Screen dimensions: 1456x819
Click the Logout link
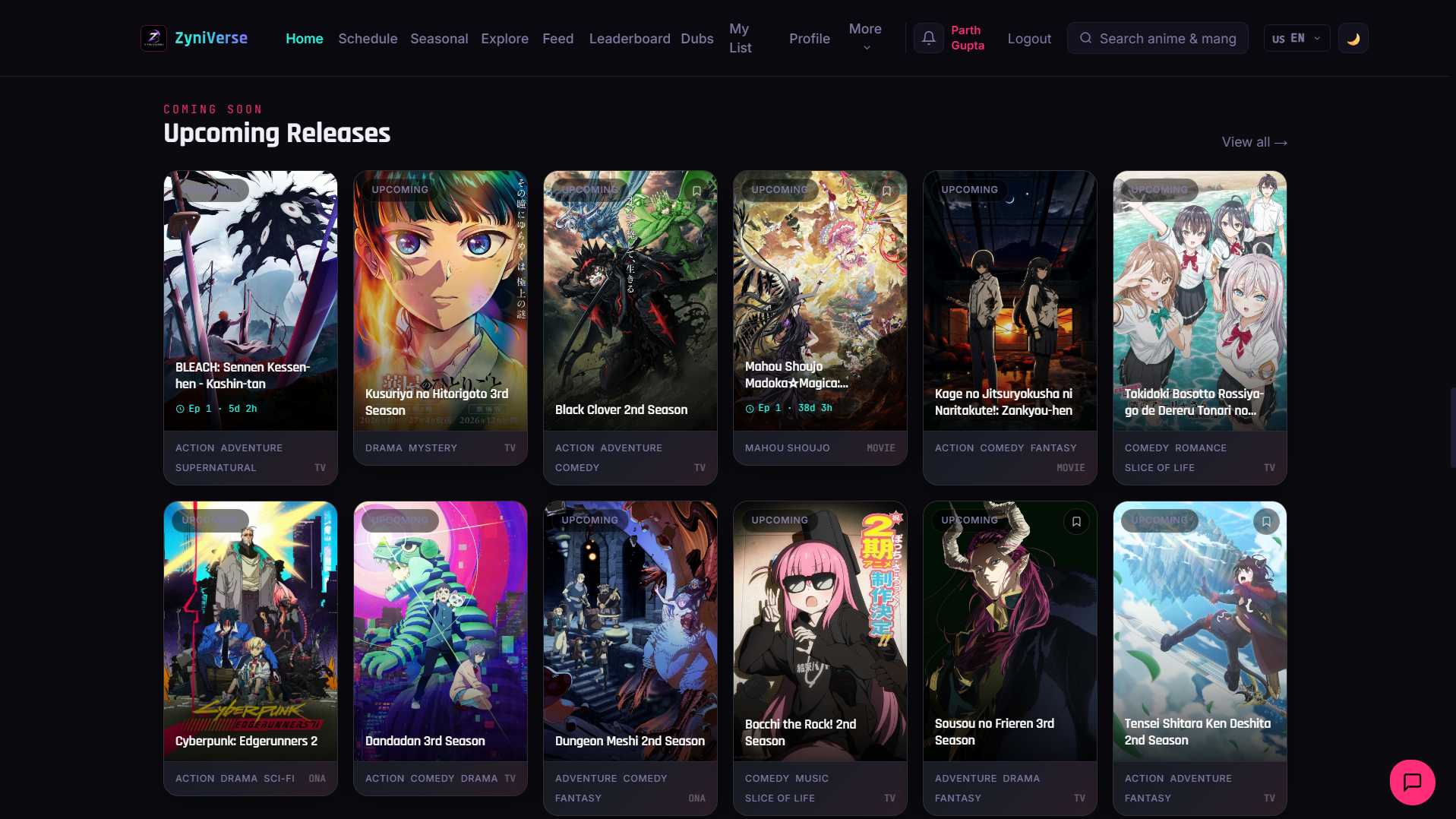coord(1029,39)
